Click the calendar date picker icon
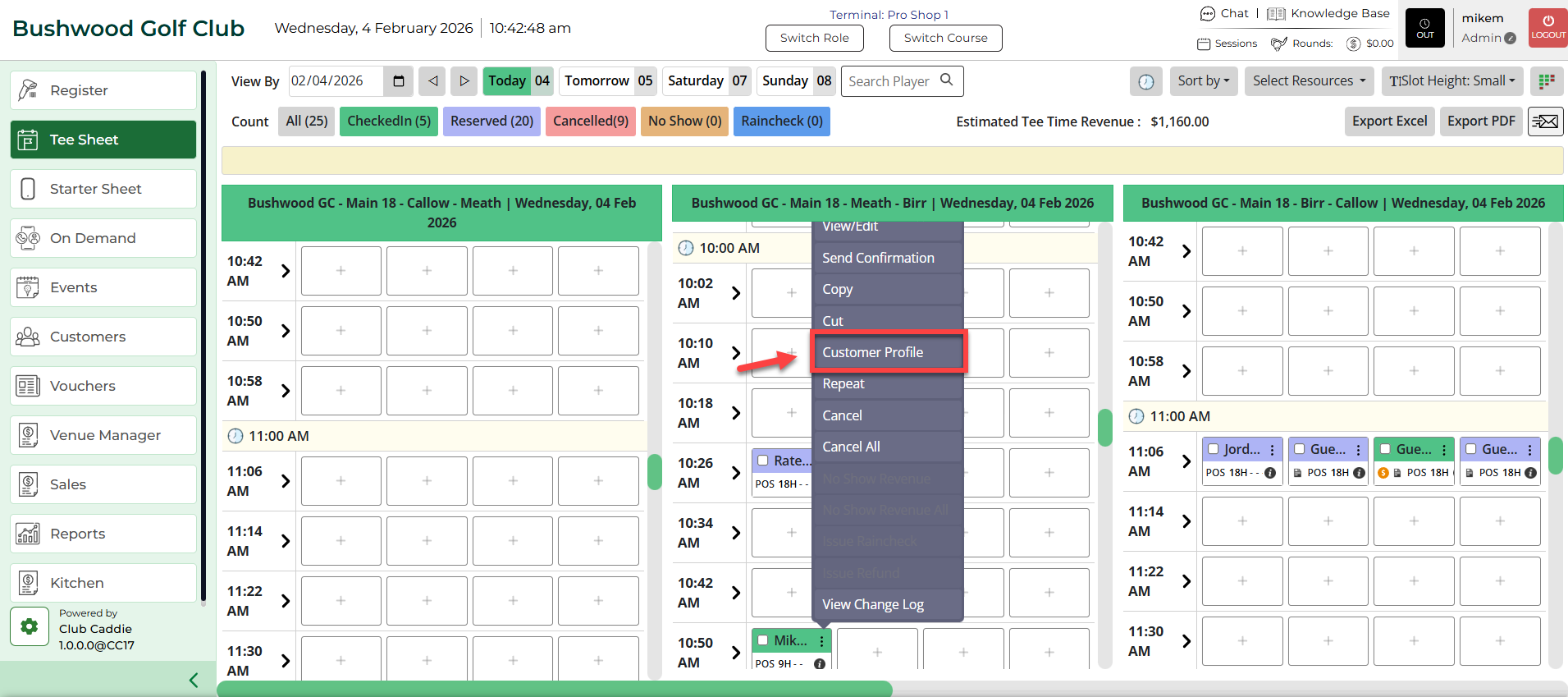 coord(399,81)
